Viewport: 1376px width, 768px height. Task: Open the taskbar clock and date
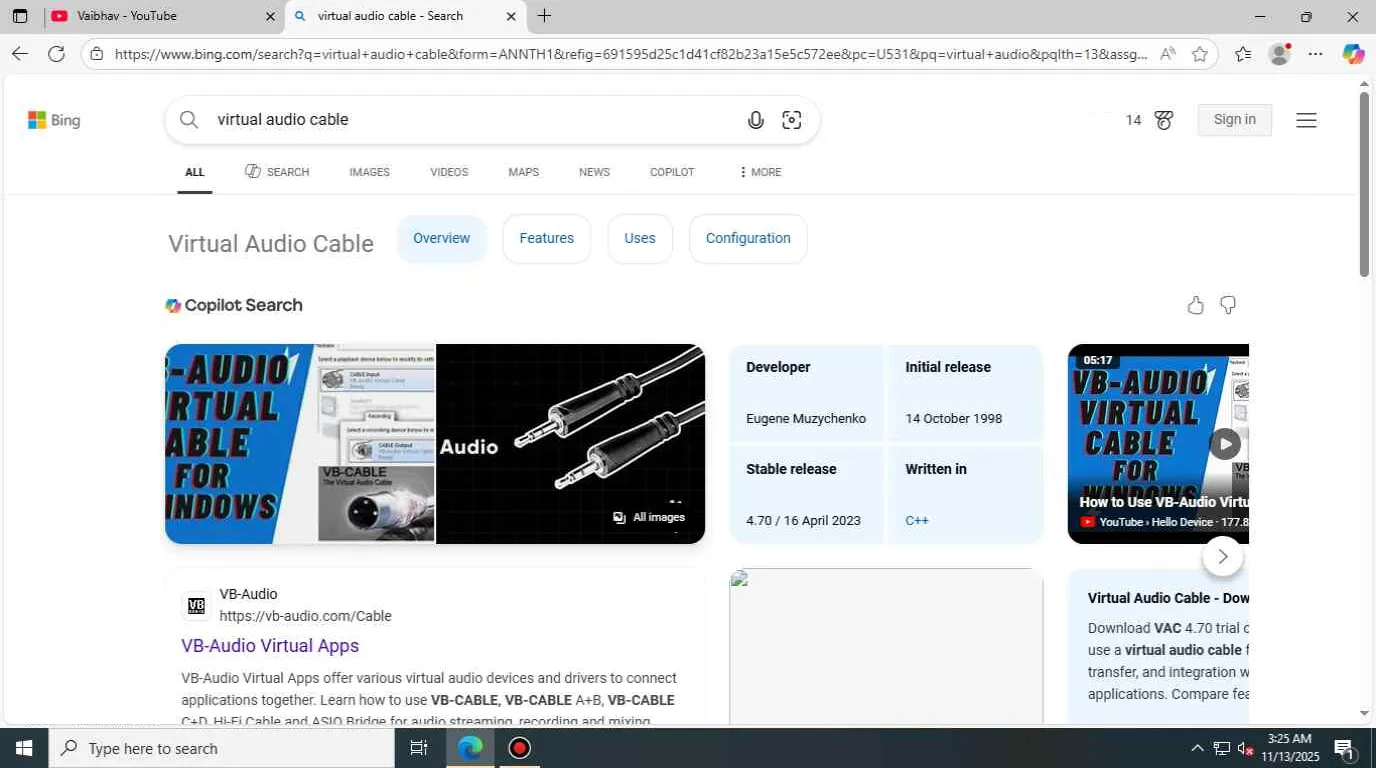coord(1290,748)
